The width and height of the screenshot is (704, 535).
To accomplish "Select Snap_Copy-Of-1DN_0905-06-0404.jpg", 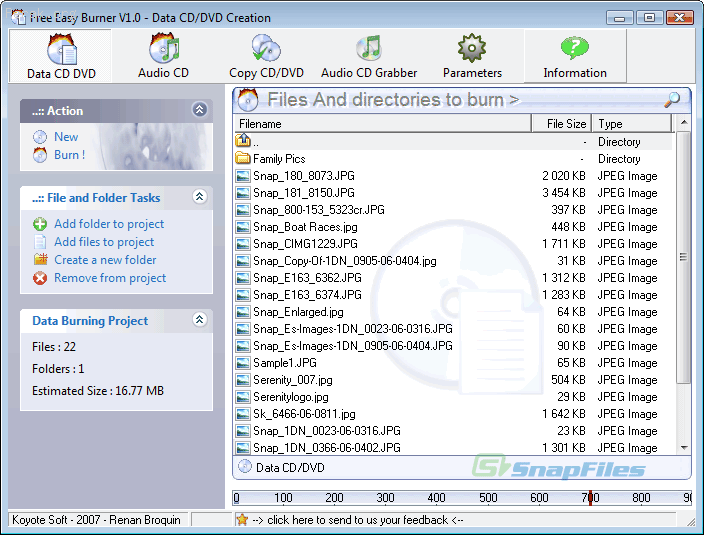I will [344, 261].
